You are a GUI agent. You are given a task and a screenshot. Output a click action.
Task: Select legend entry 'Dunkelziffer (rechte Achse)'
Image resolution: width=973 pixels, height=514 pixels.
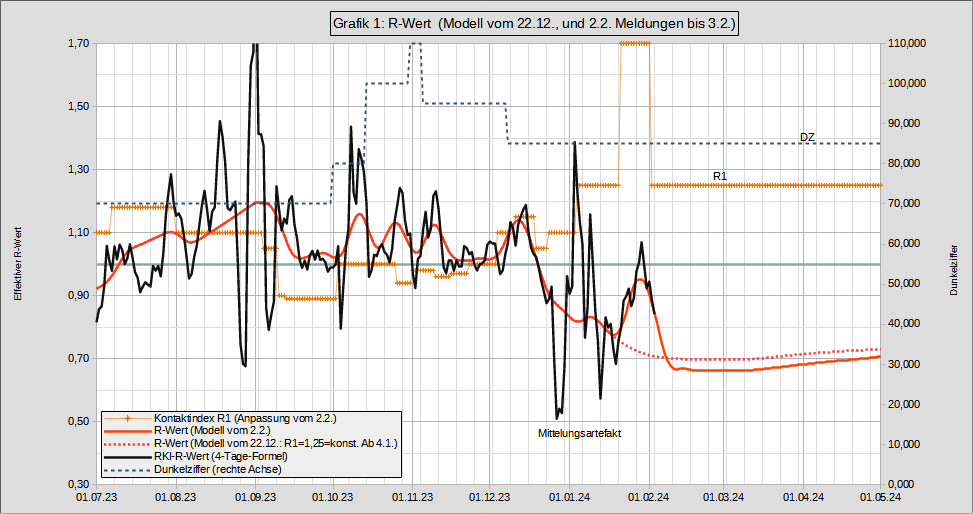[218, 469]
